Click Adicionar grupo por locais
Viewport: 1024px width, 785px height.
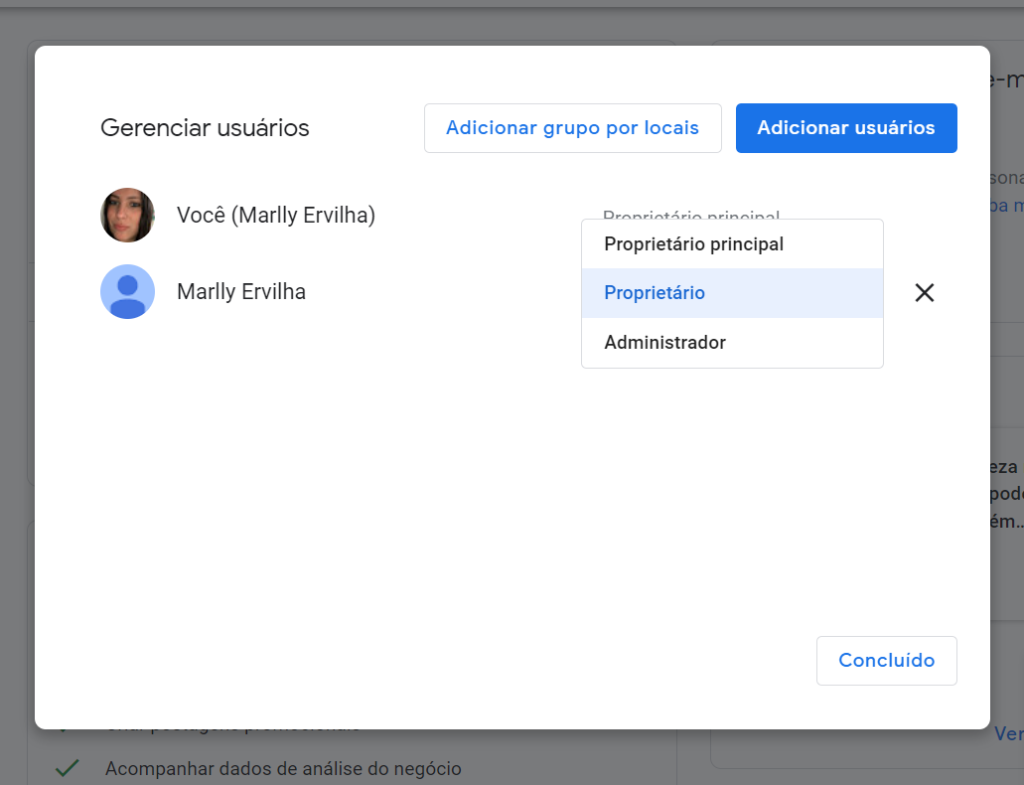pyautogui.click(x=572, y=128)
